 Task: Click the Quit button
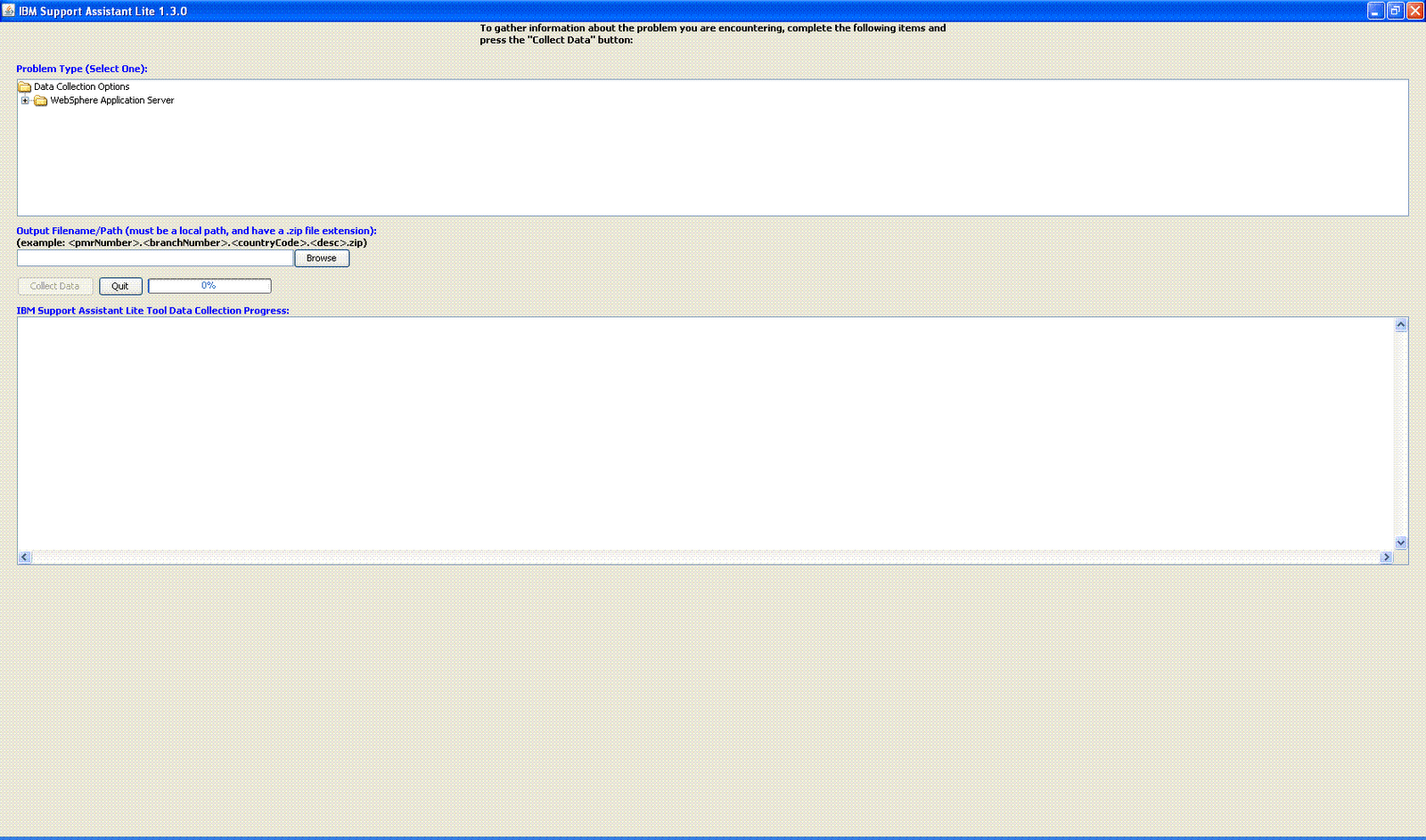120,286
